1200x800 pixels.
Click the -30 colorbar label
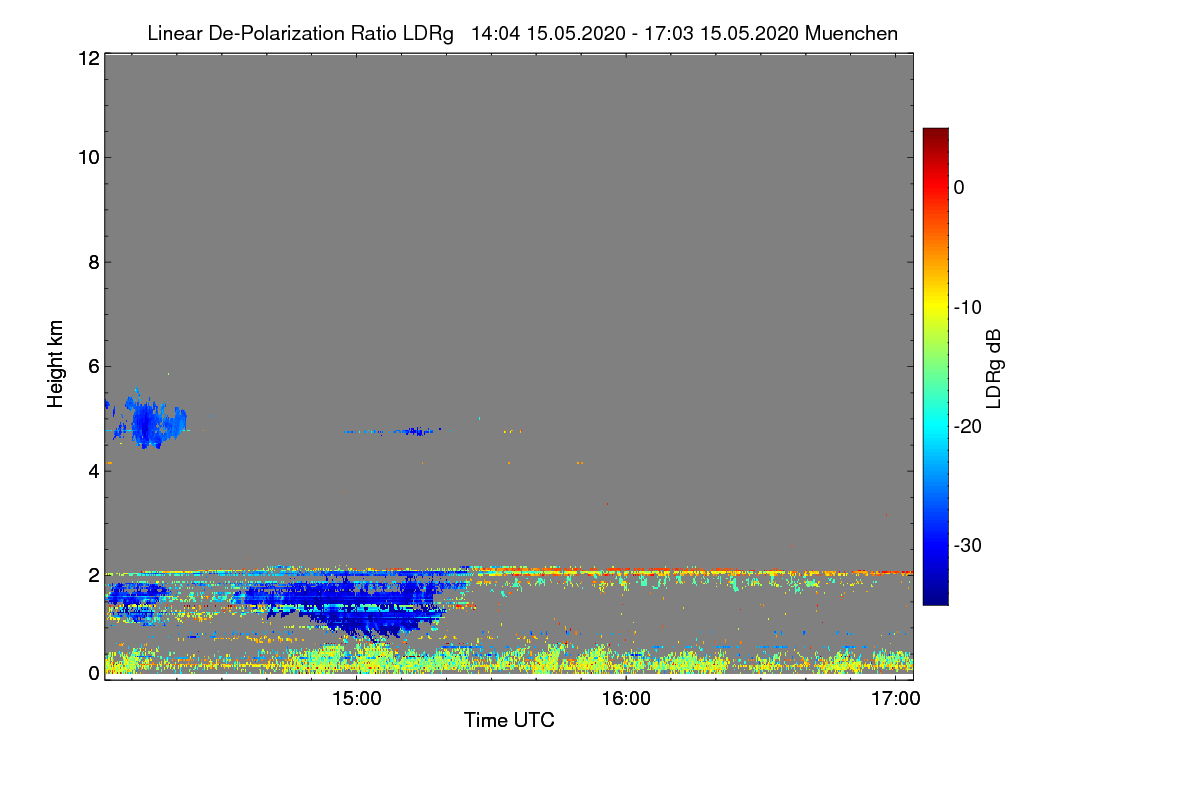969,546
